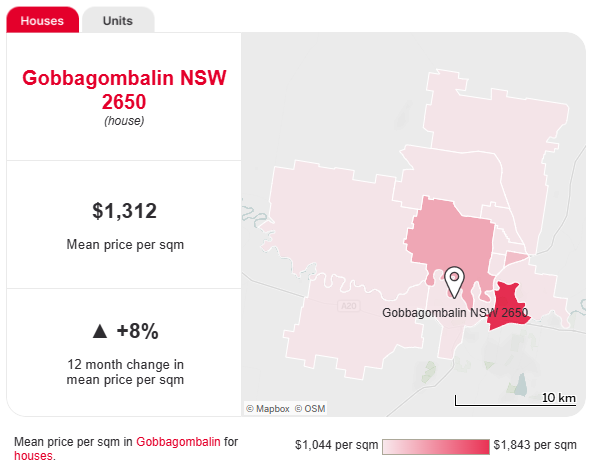Image resolution: width=598 pixels, height=469 pixels.
Task: Click the +8% change value
Action: [x=137, y=331]
